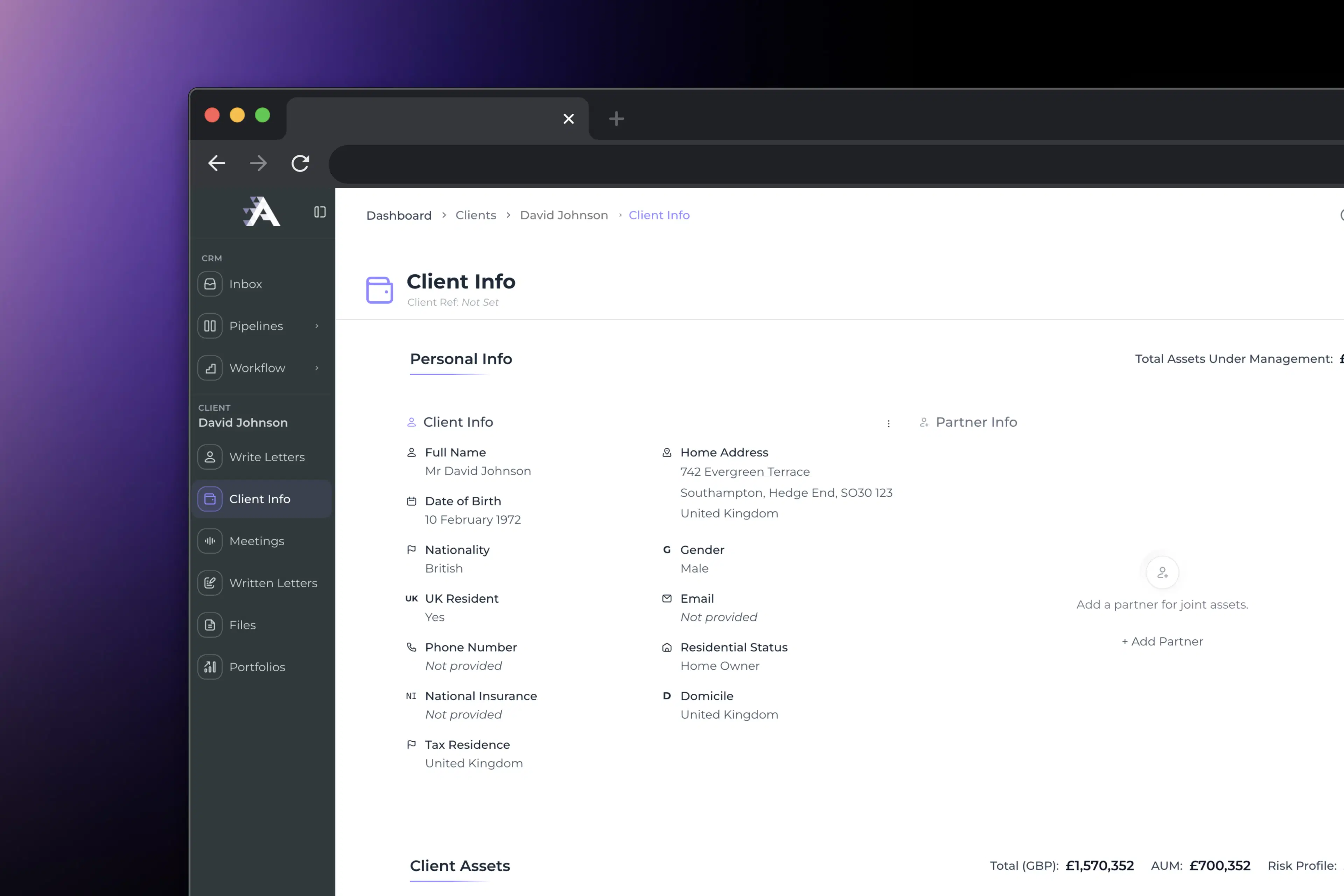
Task: Open the Meetings section for David Johnson
Action: click(257, 540)
